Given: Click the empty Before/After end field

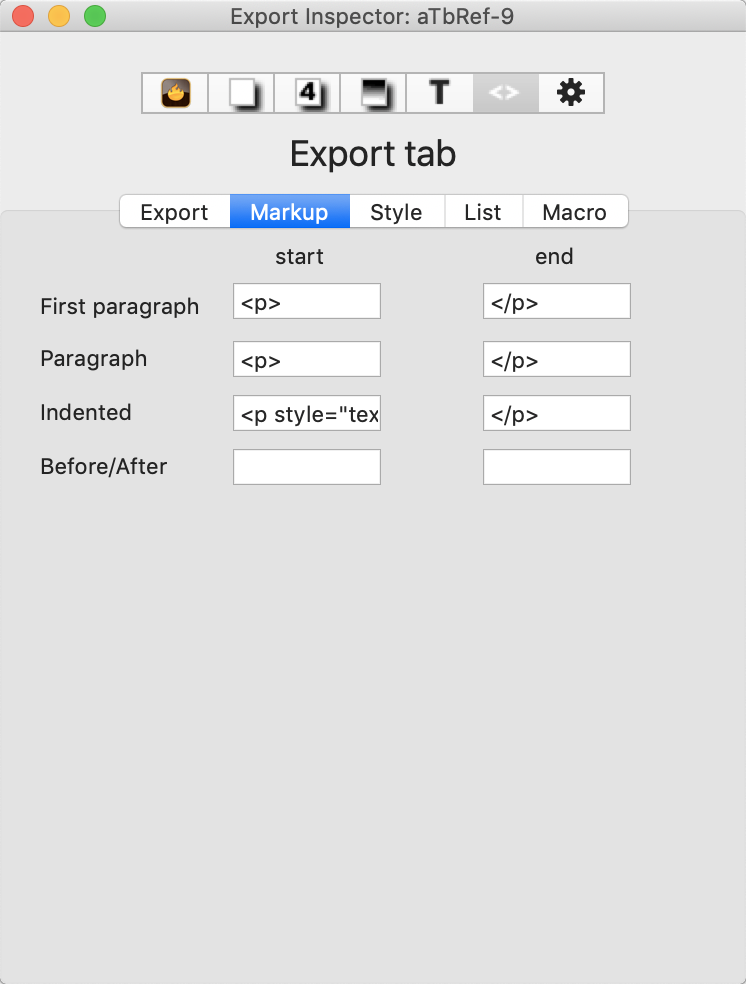Looking at the screenshot, I should click(556, 467).
